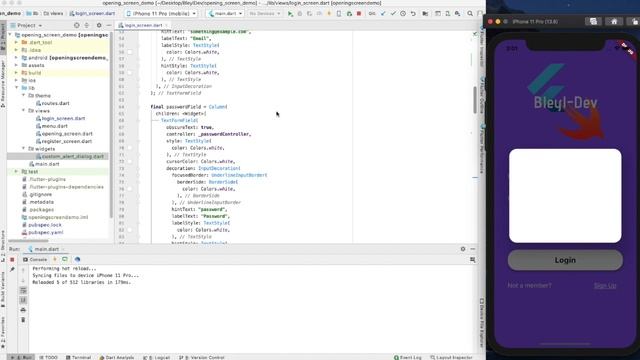This screenshot has width=640, height=360.
Task: Open Project panel settings gear
Action: (99, 25)
